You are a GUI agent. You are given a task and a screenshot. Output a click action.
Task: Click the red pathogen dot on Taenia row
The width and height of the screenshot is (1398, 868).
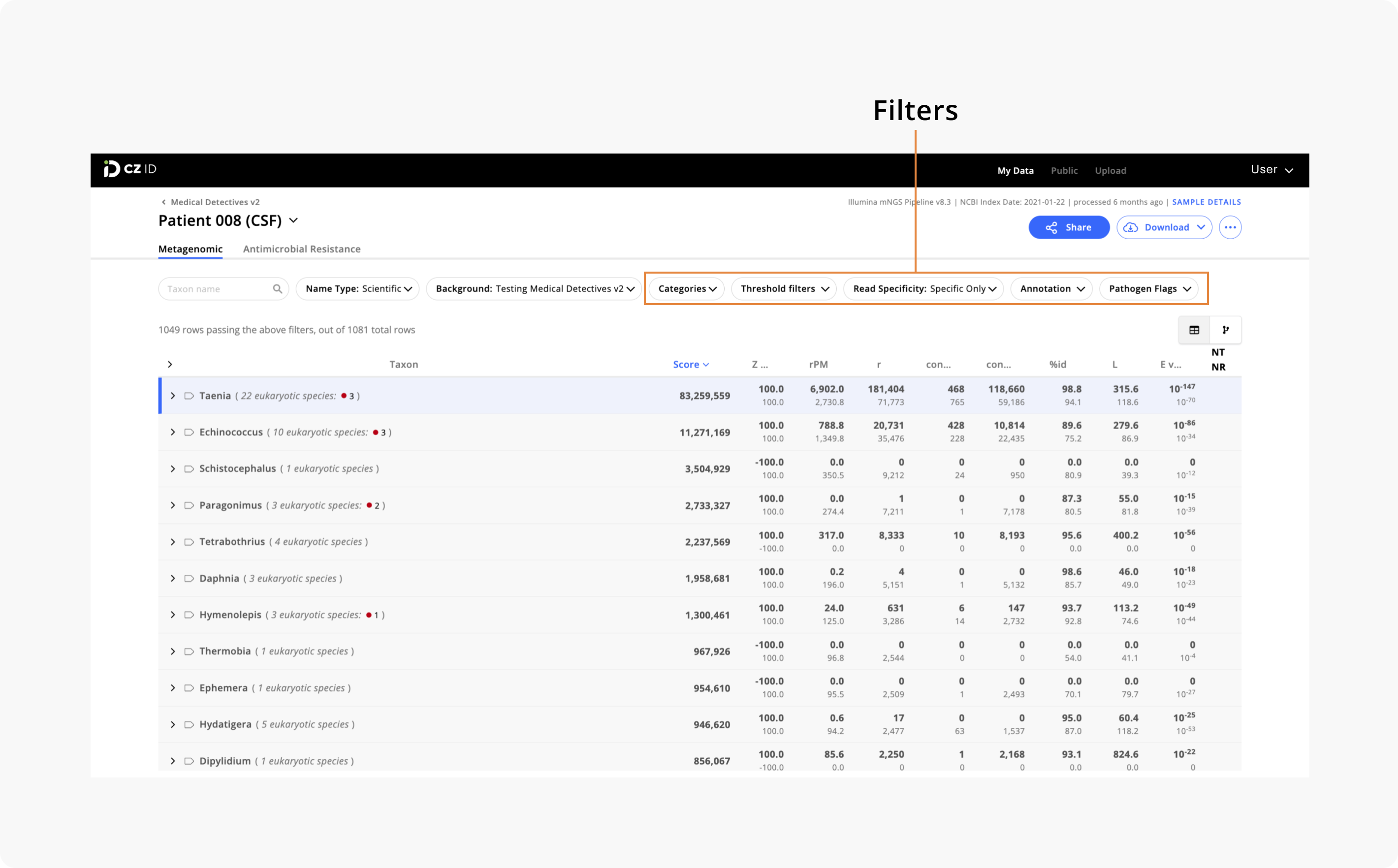coord(344,396)
